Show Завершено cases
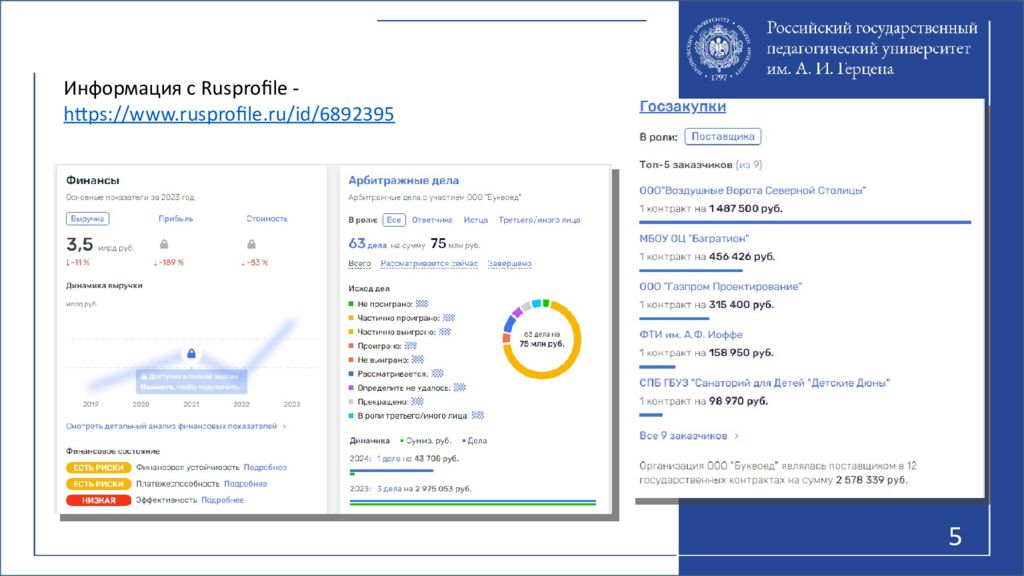 [509, 264]
